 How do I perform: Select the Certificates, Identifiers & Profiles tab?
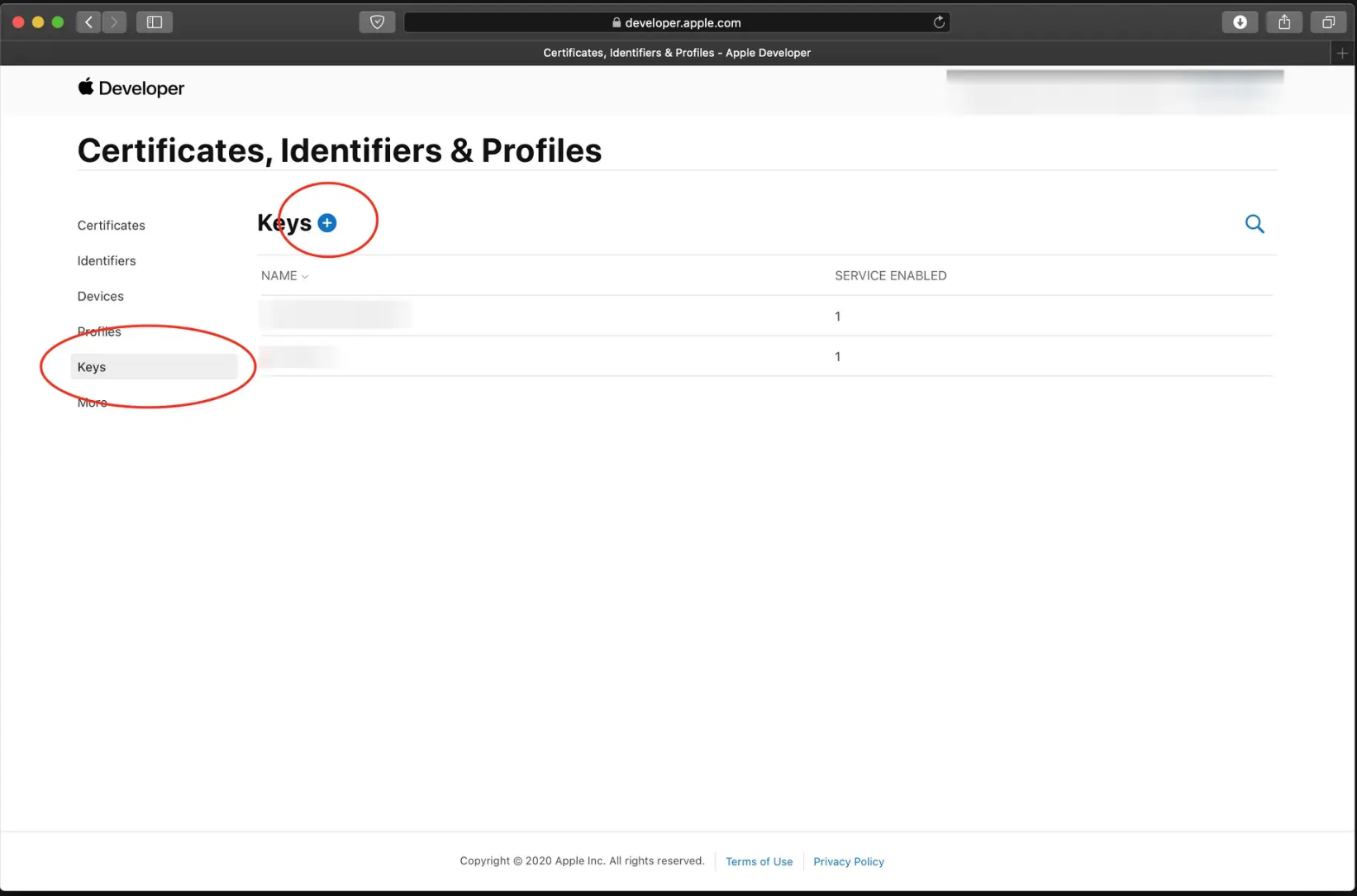pyautogui.click(x=677, y=53)
